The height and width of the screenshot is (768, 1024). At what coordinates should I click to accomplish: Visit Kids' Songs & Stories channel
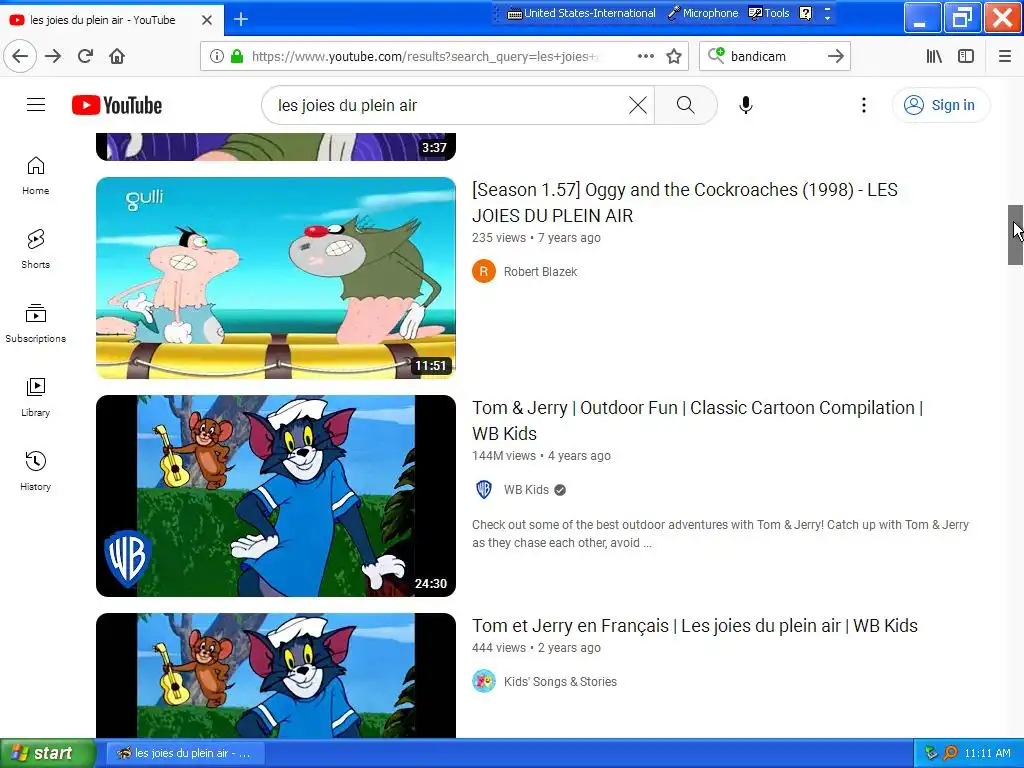coord(560,682)
